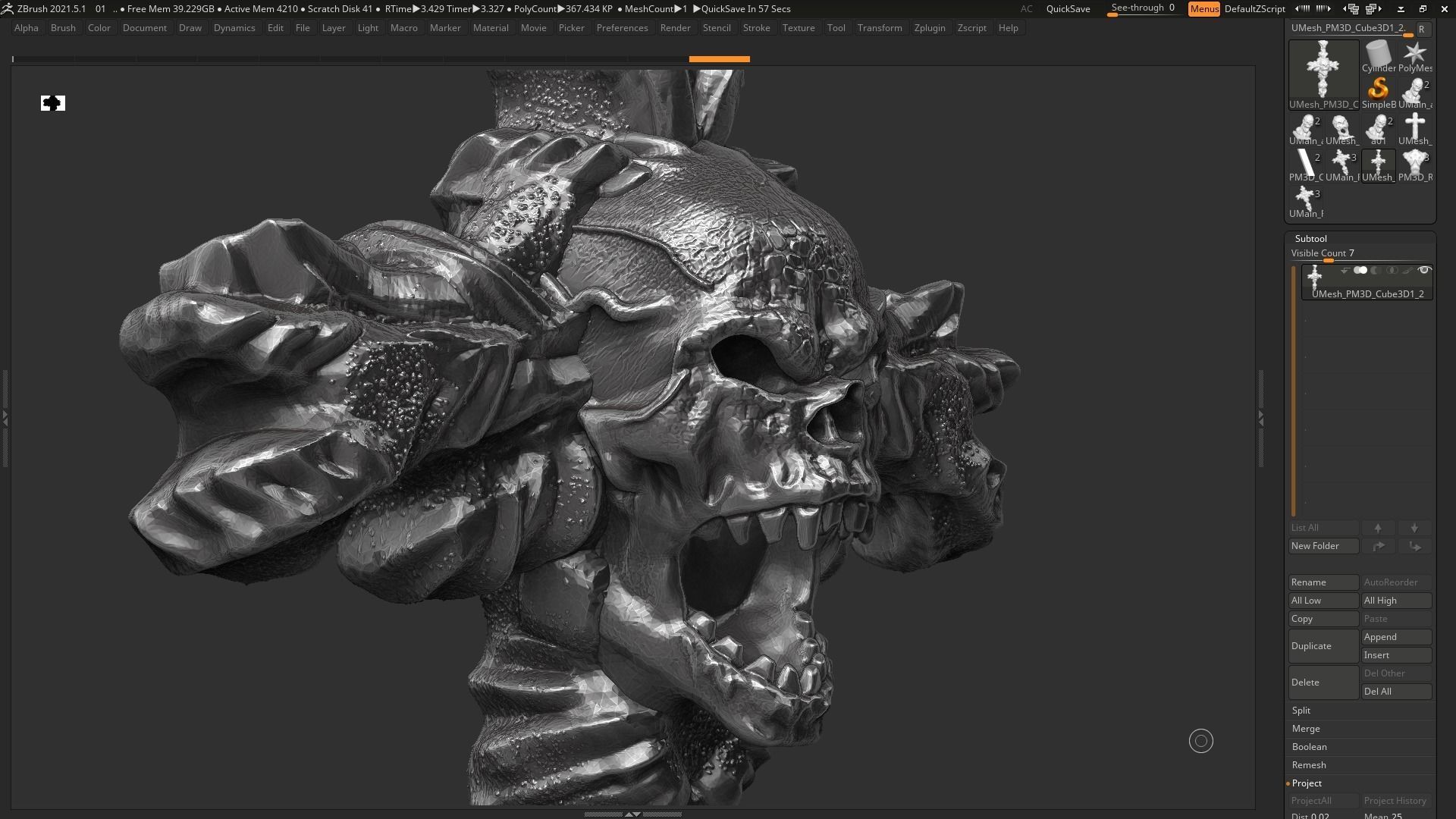Expand the Split section
The height and width of the screenshot is (819, 1456).
pyautogui.click(x=1301, y=711)
